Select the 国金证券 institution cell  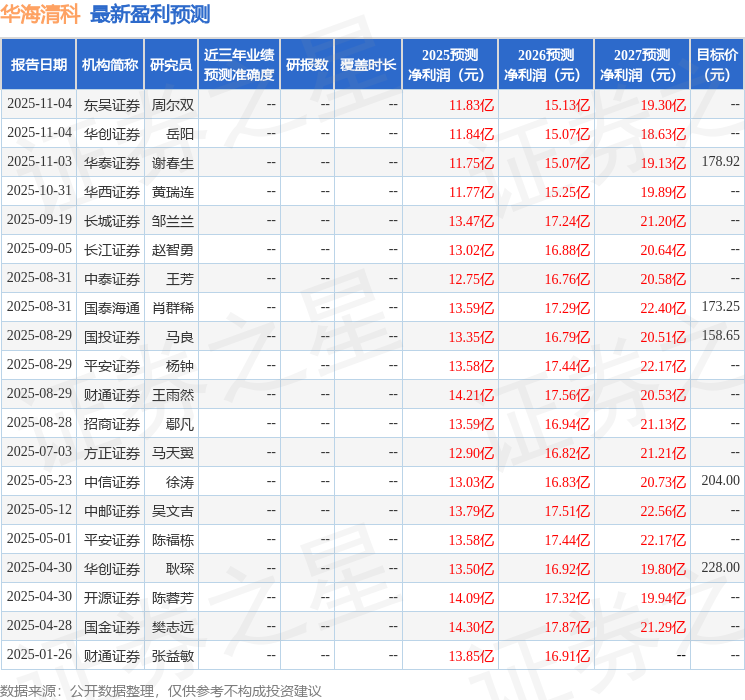pyautogui.click(x=112, y=627)
